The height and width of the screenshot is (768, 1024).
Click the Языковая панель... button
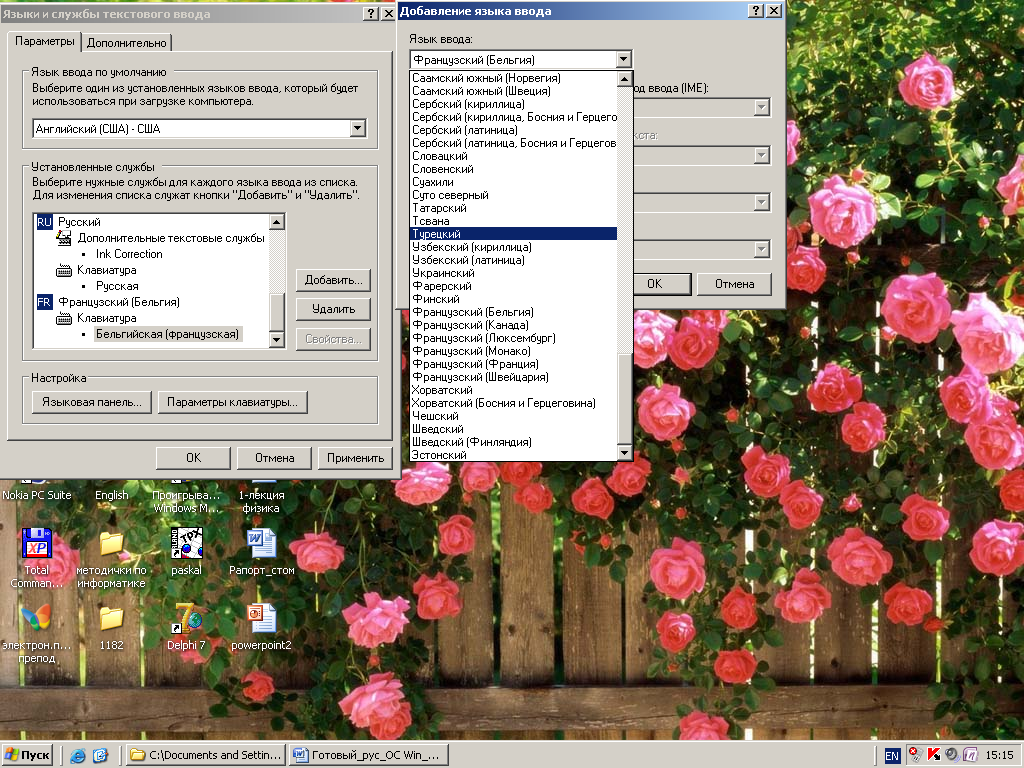pyautogui.click(x=91, y=402)
